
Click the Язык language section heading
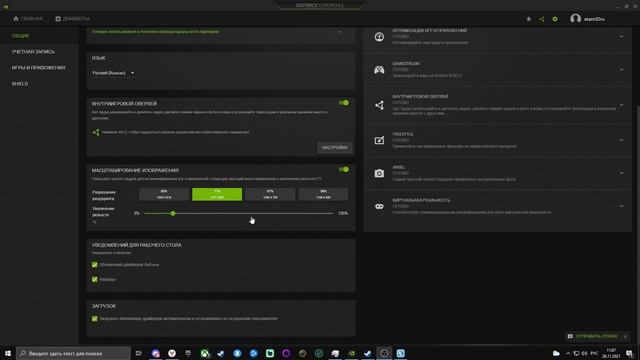tap(98, 58)
